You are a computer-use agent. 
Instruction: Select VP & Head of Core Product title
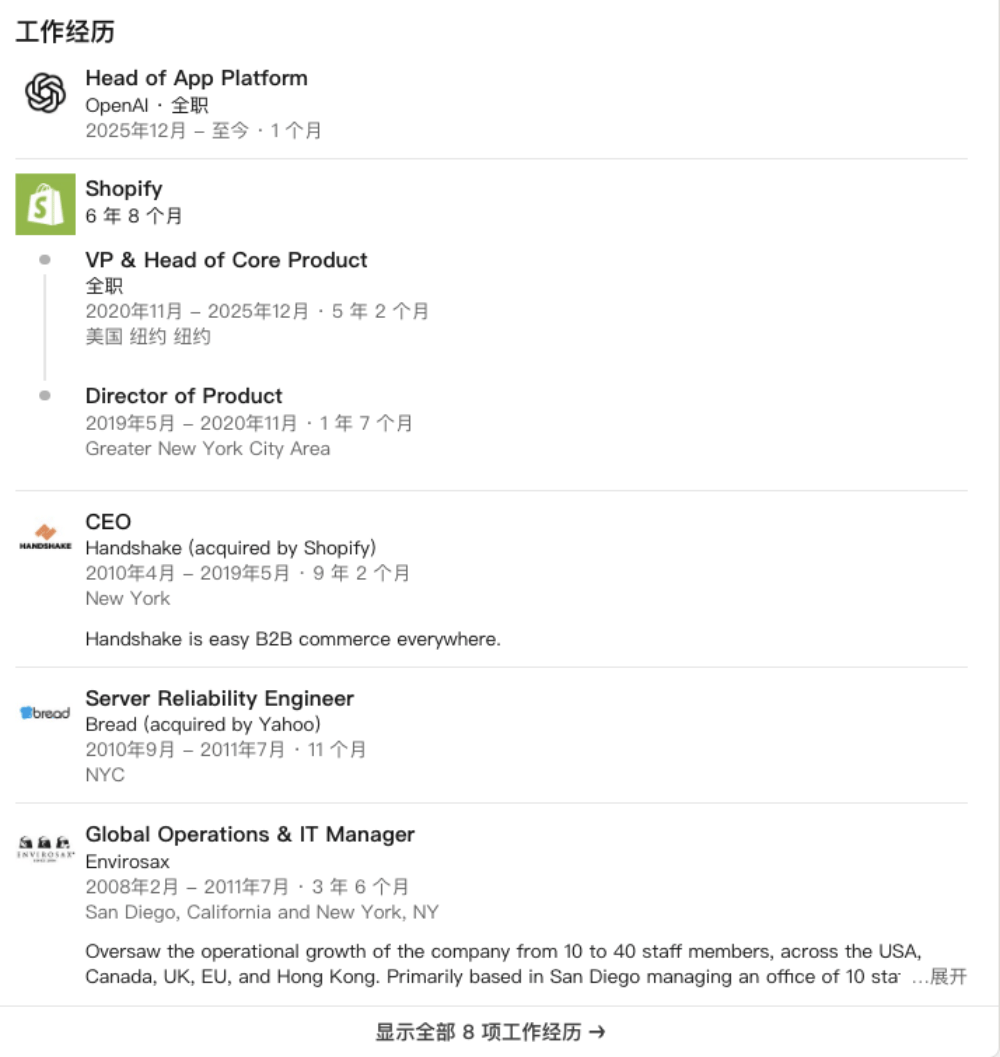(226, 260)
